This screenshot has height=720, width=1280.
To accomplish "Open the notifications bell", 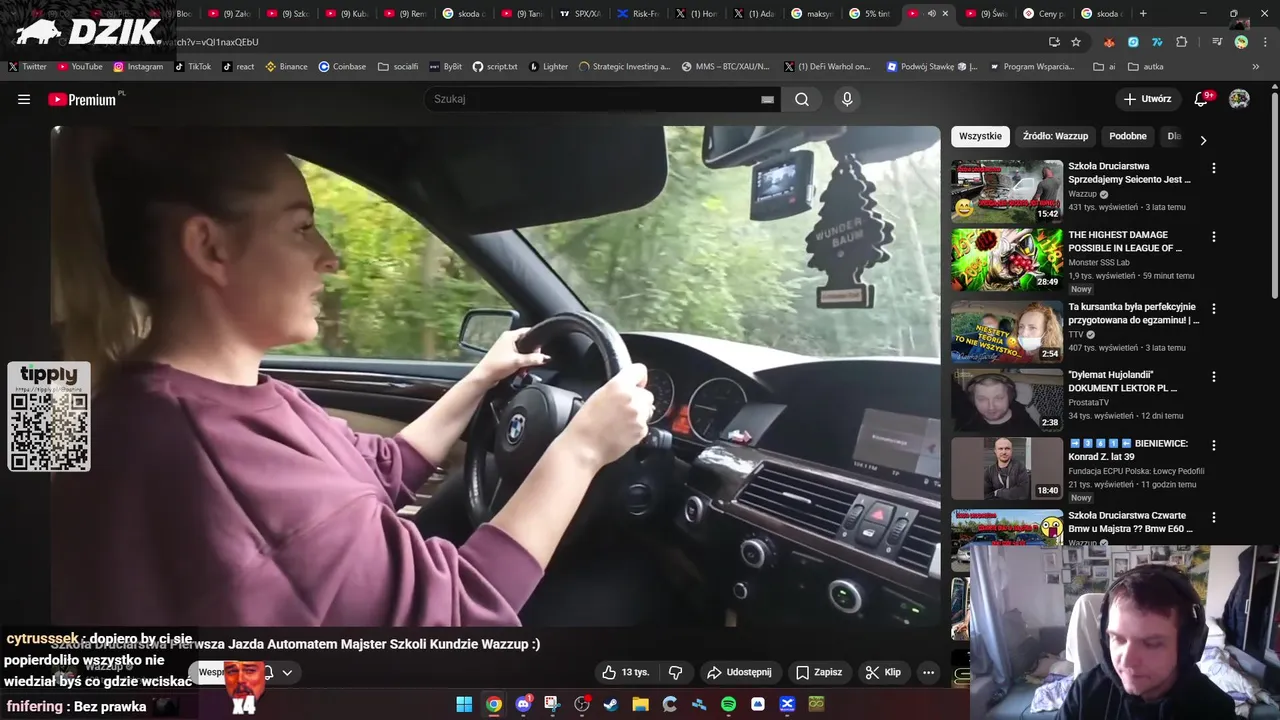I will pos(1203,99).
